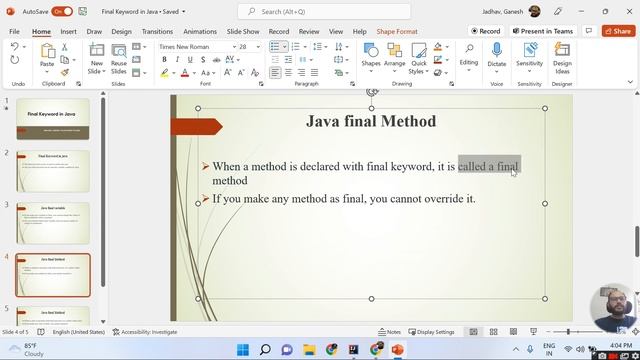This screenshot has width=640, height=360.
Task: Switch to Slide Sorter view
Action: (493, 332)
